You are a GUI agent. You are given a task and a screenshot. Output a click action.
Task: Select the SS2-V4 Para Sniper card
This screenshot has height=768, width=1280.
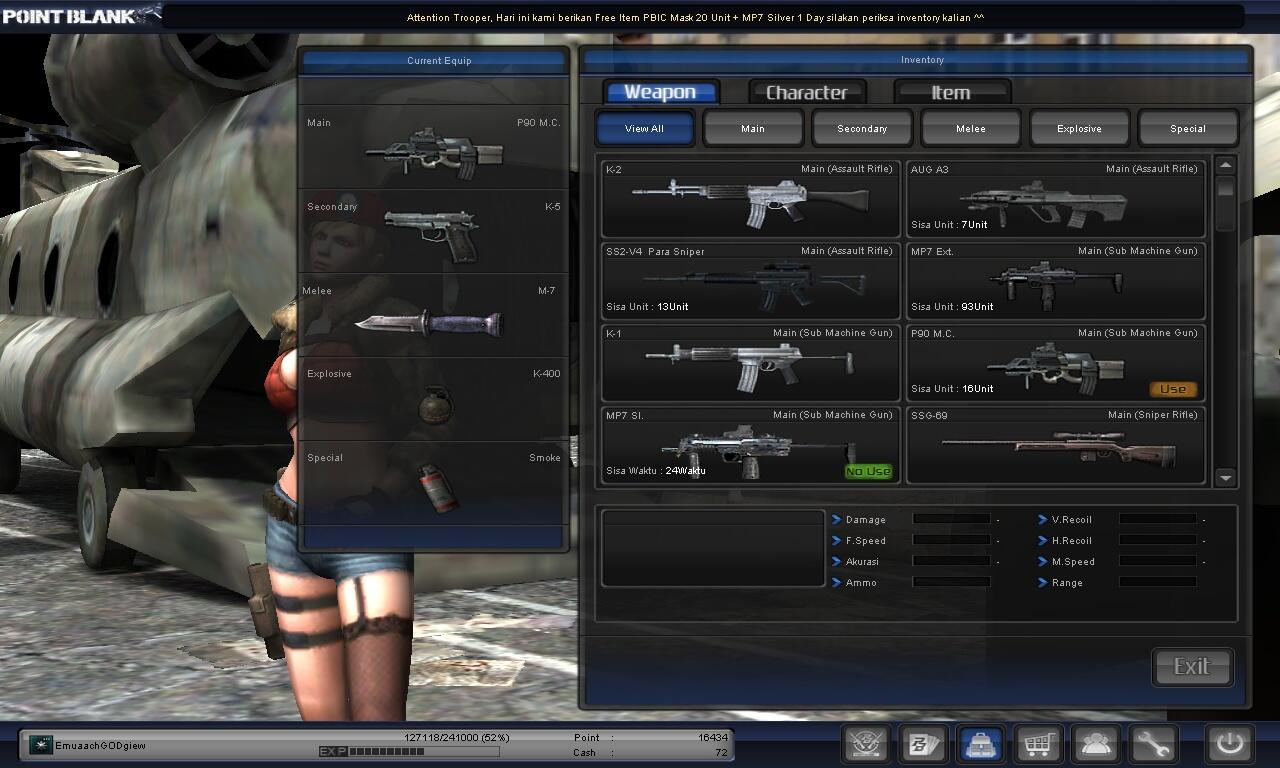tap(751, 280)
